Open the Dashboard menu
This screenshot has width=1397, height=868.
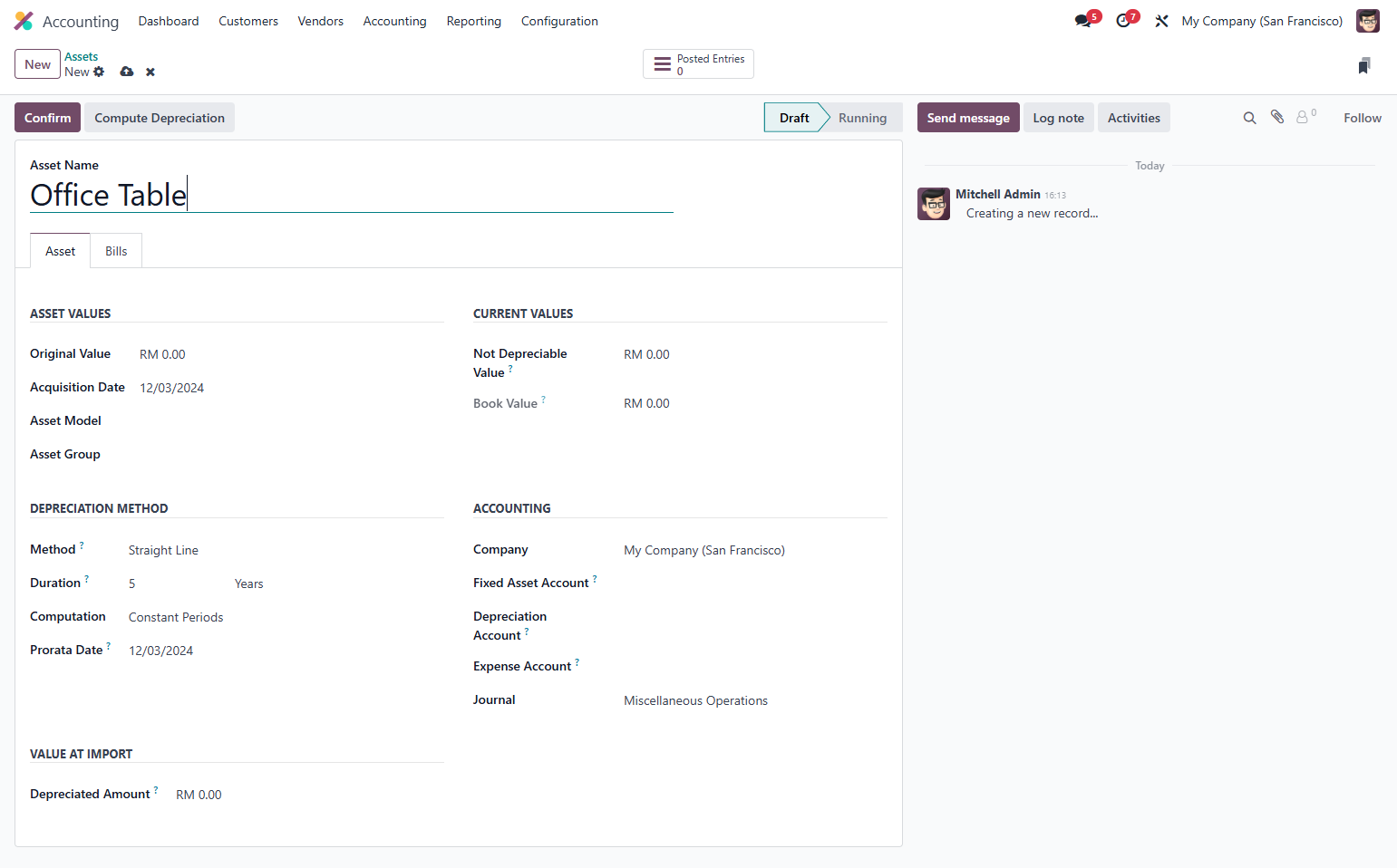tap(169, 21)
